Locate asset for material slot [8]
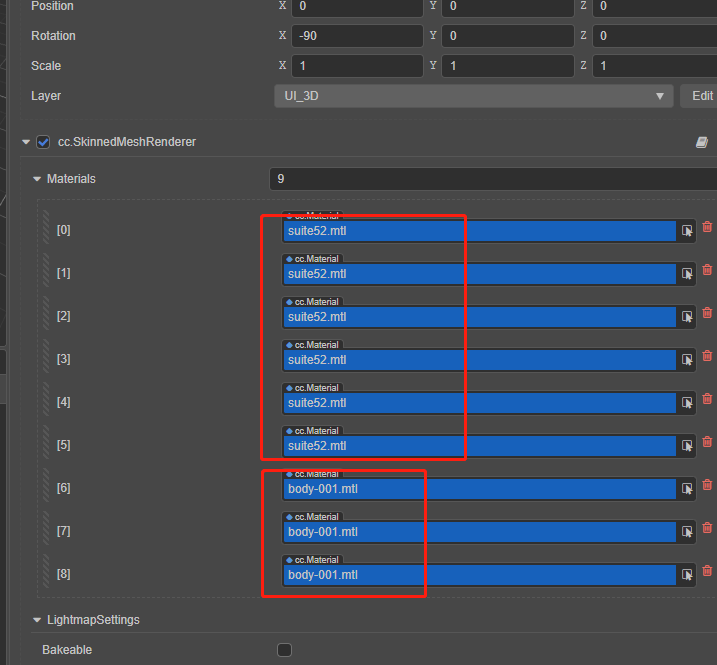717x665 pixels. (x=687, y=575)
